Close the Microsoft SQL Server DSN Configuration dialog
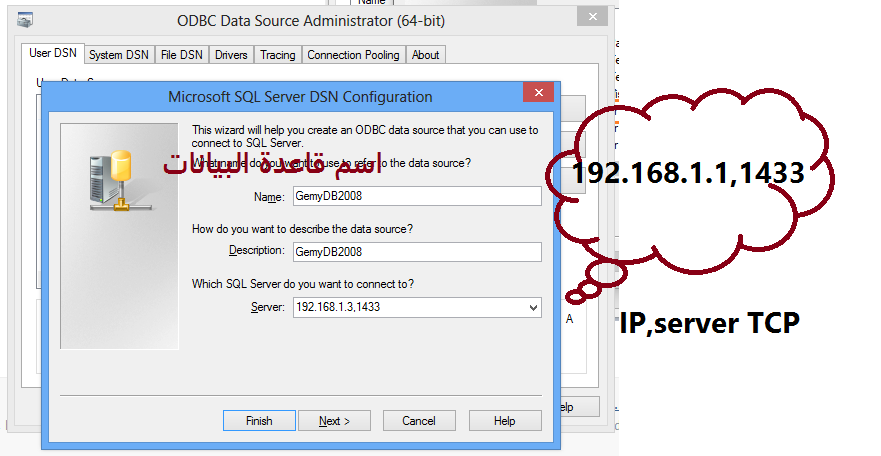Viewport: 881px width, 456px height. click(538, 93)
